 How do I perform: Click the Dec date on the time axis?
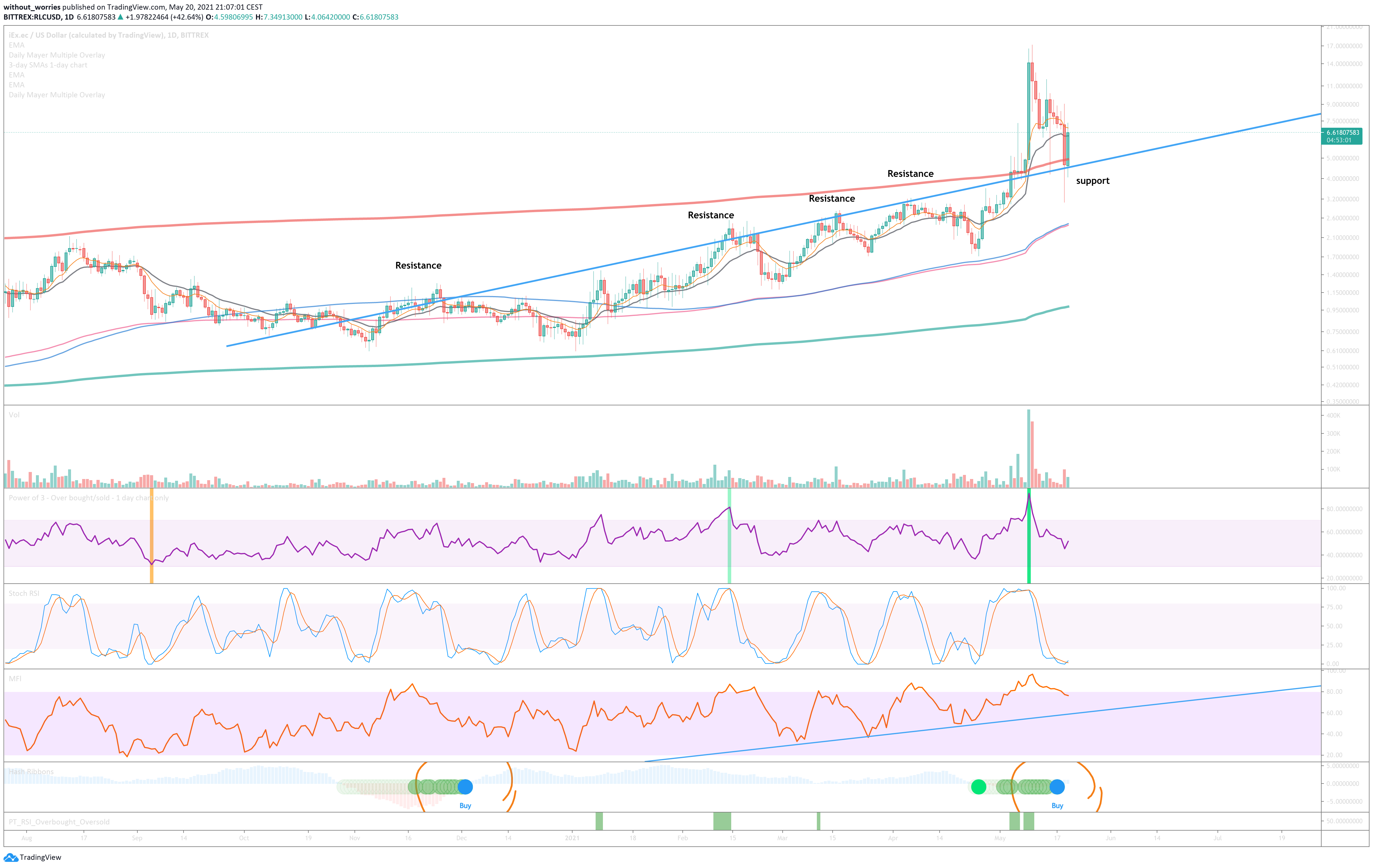[462, 838]
